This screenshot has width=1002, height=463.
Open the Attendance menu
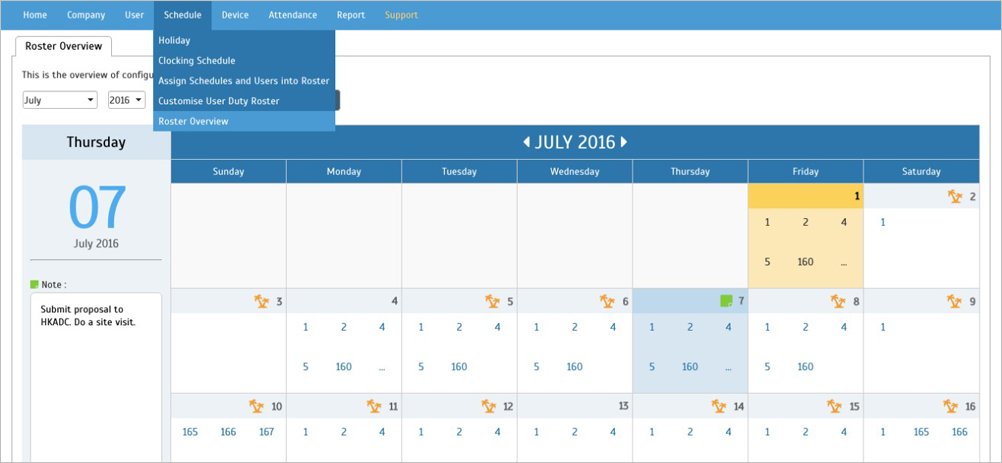click(x=293, y=15)
